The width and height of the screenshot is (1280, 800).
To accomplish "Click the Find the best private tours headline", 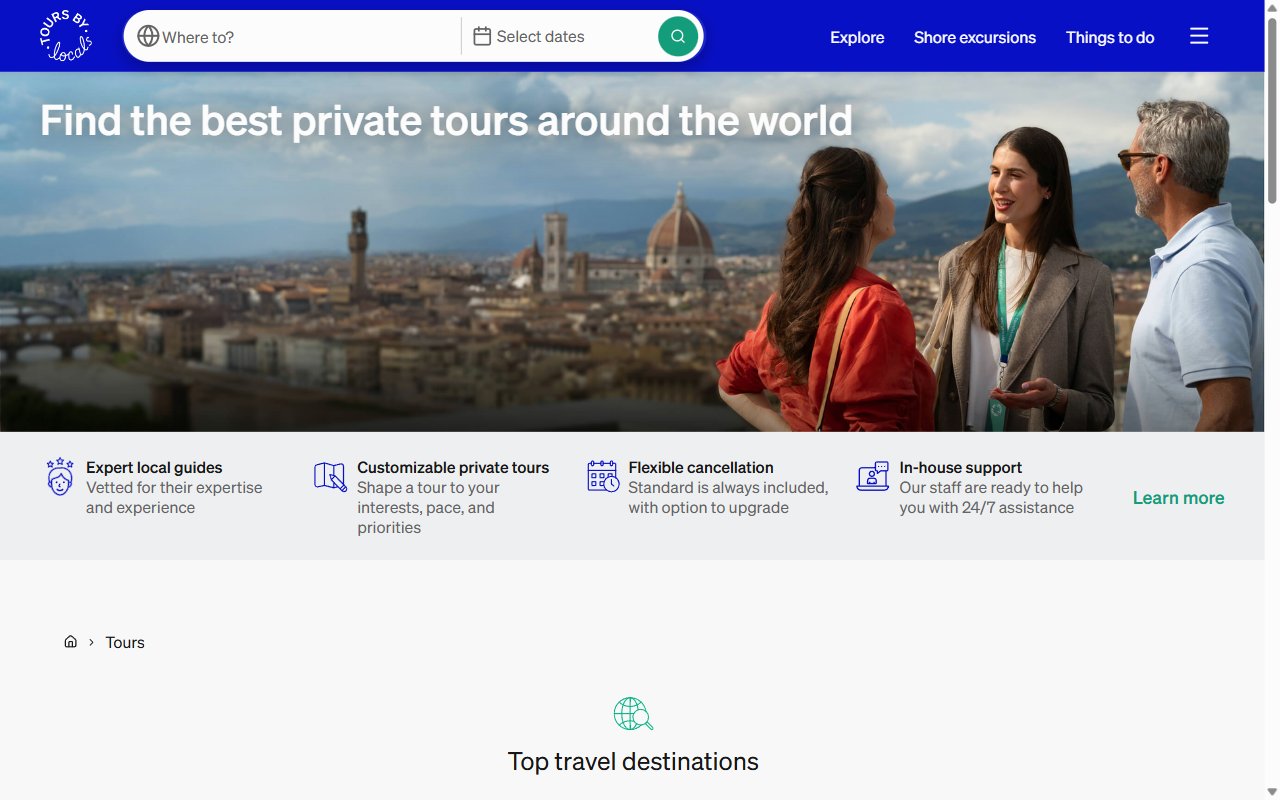I will [x=446, y=121].
